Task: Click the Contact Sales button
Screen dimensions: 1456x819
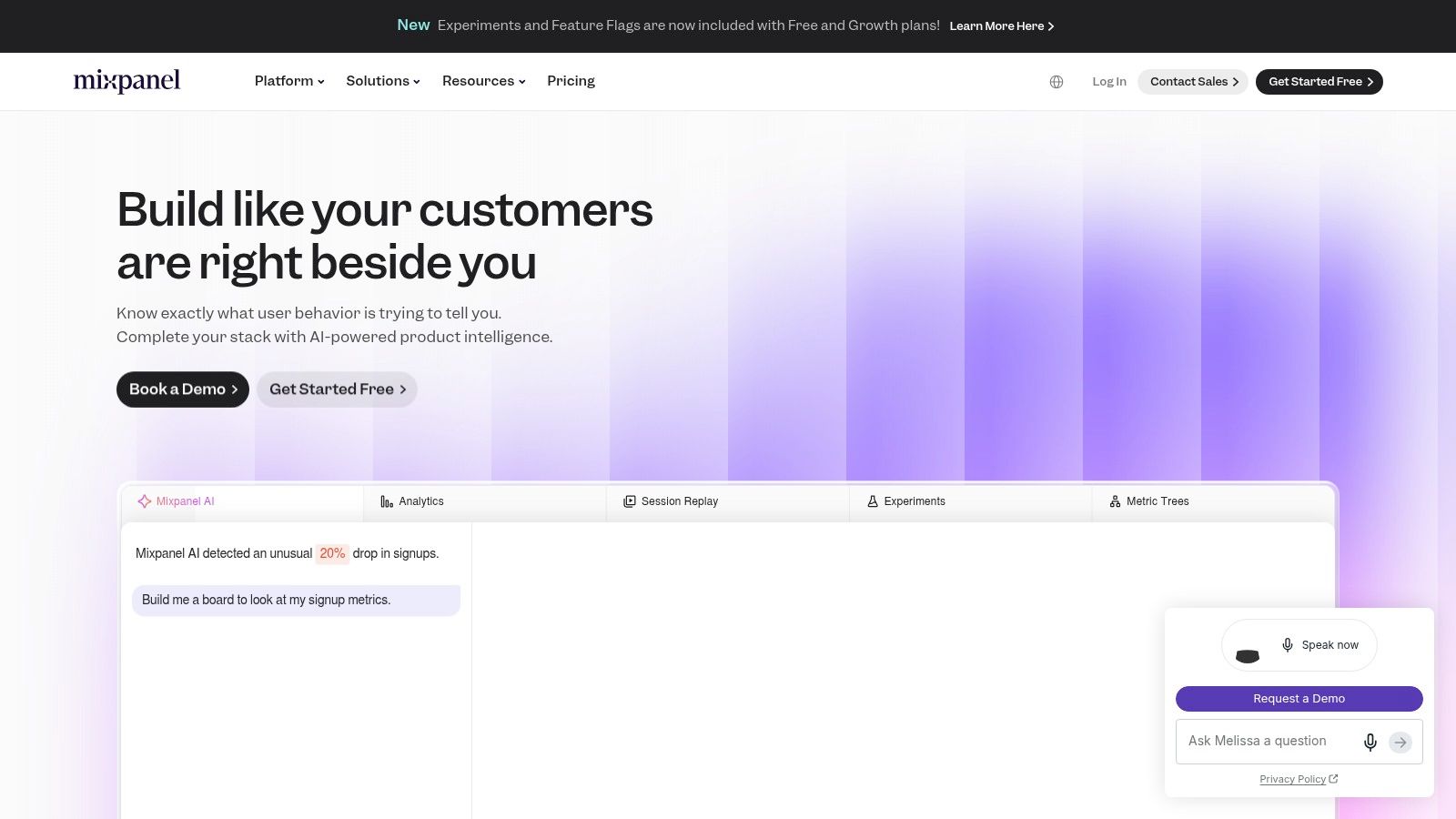Action: tap(1193, 82)
